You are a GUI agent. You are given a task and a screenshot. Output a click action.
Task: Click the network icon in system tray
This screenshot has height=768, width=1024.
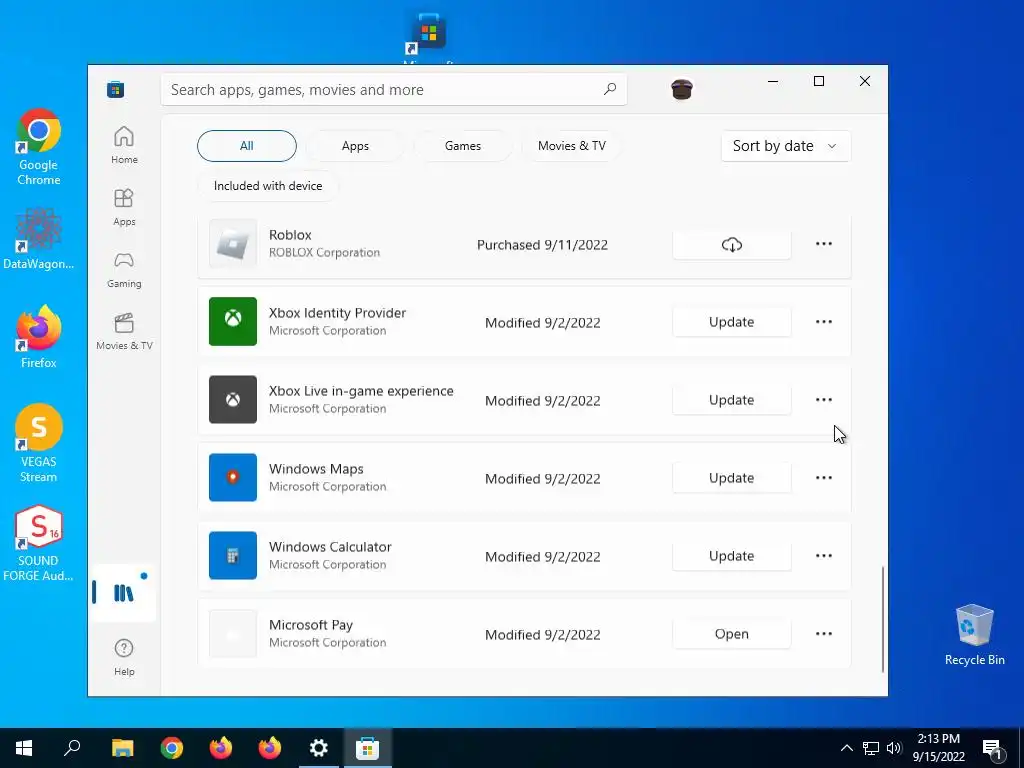click(x=871, y=748)
